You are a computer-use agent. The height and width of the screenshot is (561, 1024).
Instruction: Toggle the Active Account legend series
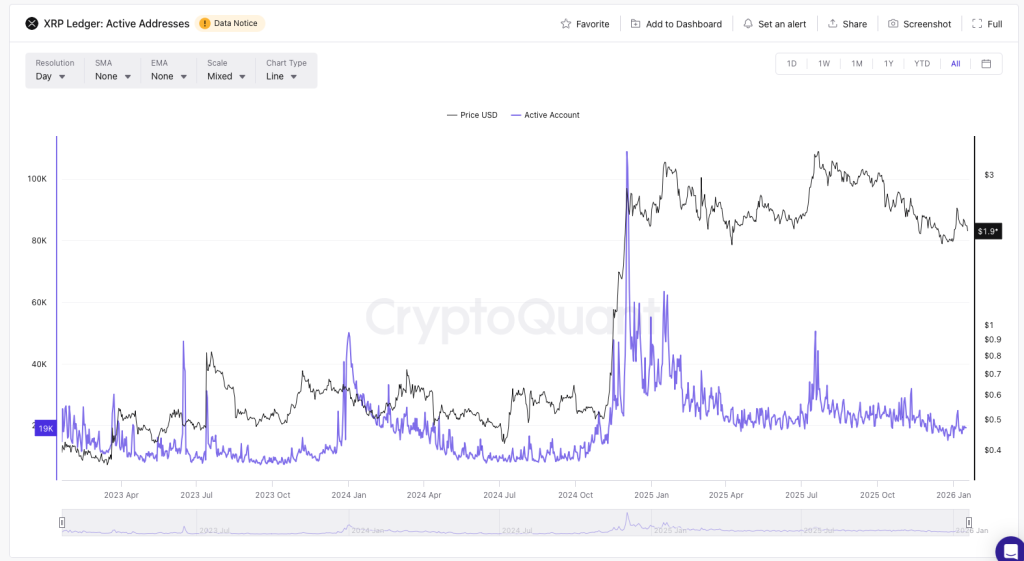click(545, 115)
